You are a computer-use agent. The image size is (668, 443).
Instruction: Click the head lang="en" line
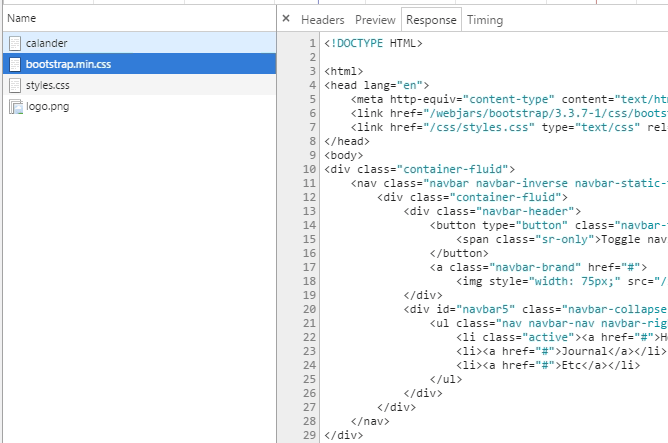377,85
